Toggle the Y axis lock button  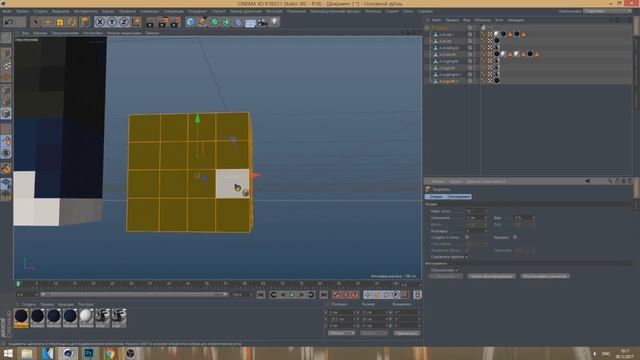[x=111, y=22]
